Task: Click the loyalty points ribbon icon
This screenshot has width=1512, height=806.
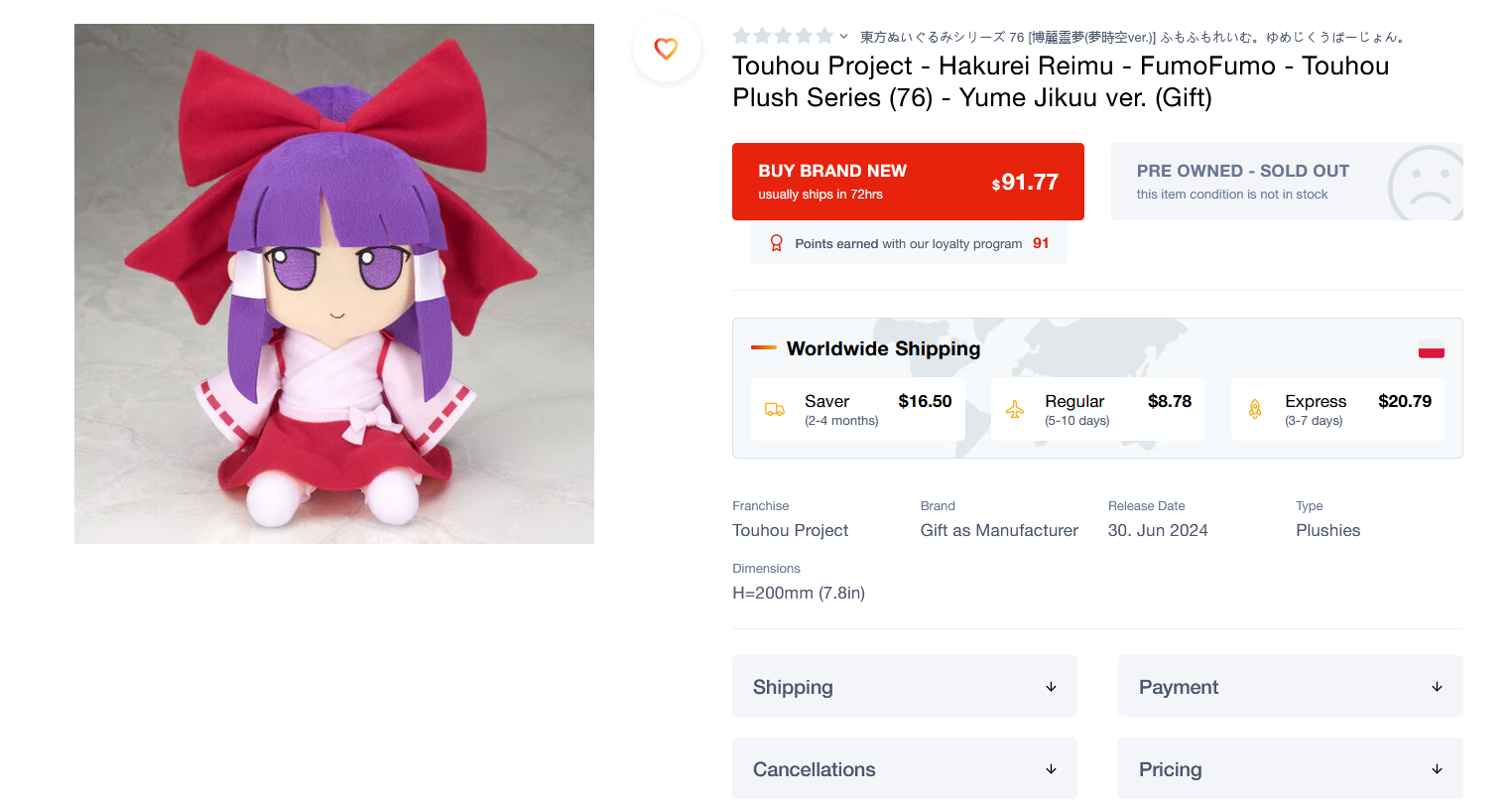Action: pyautogui.click(x=777, y=243)
